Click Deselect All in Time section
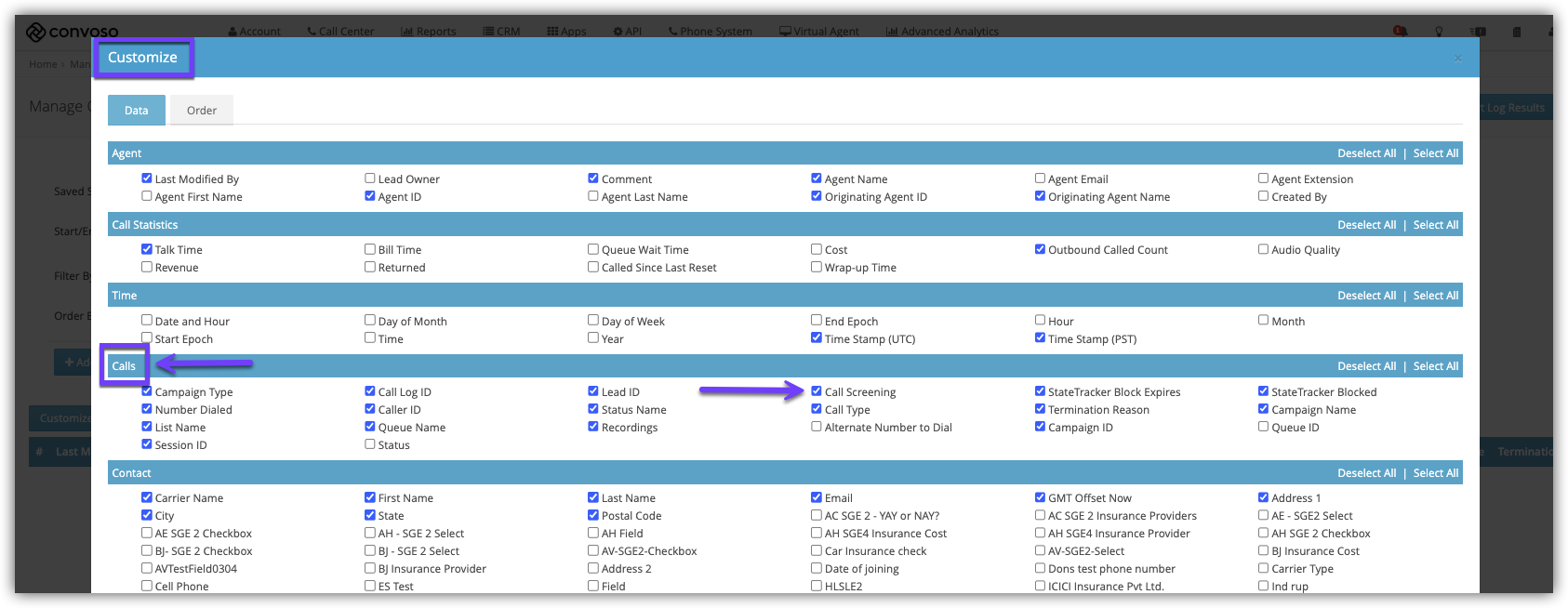1568x608 pixels. pos(1366,296)
